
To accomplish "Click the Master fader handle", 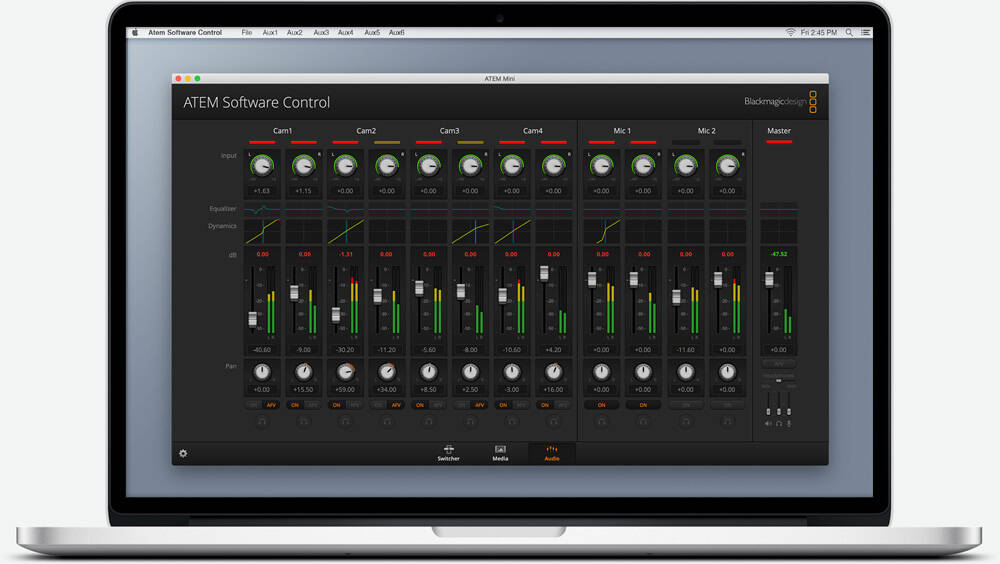I will (x=769, y=279).
